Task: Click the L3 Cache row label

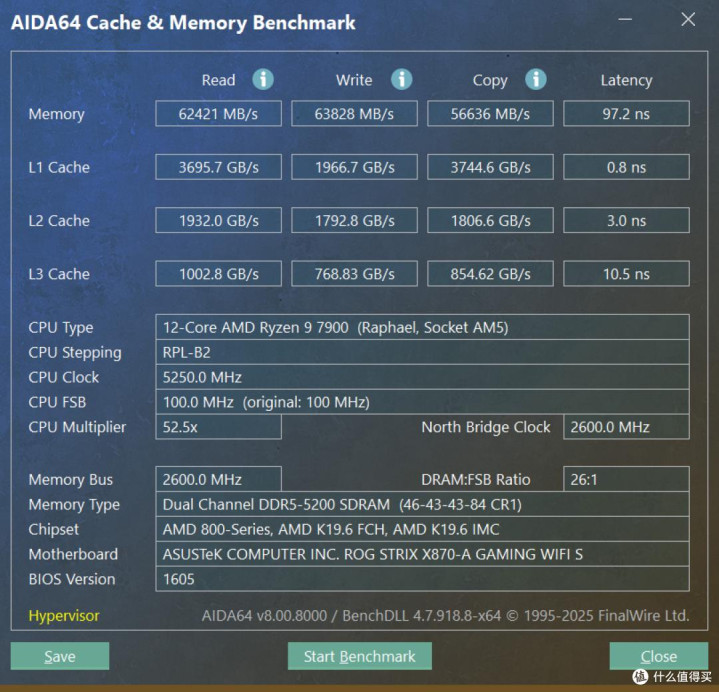Action: pos(59,274)
